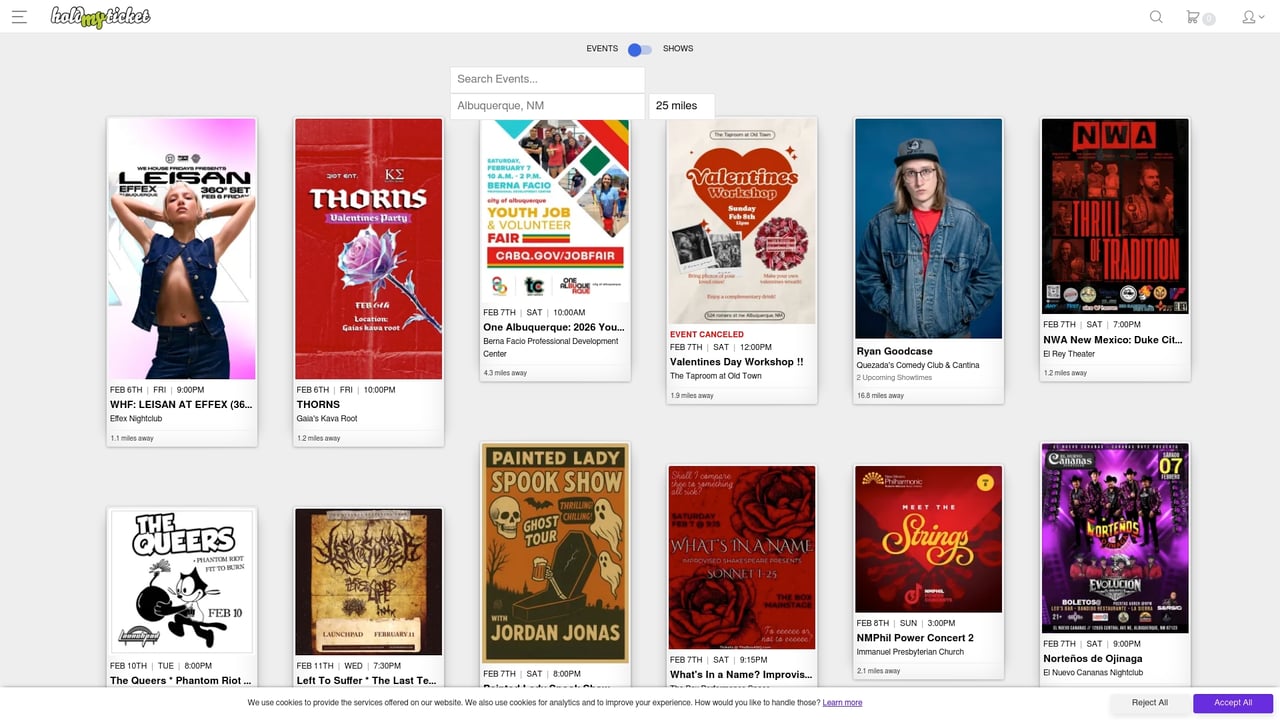Click the Search Events input field
The height and width of the screenshot is (720, 1280).
tap(547, 79)
